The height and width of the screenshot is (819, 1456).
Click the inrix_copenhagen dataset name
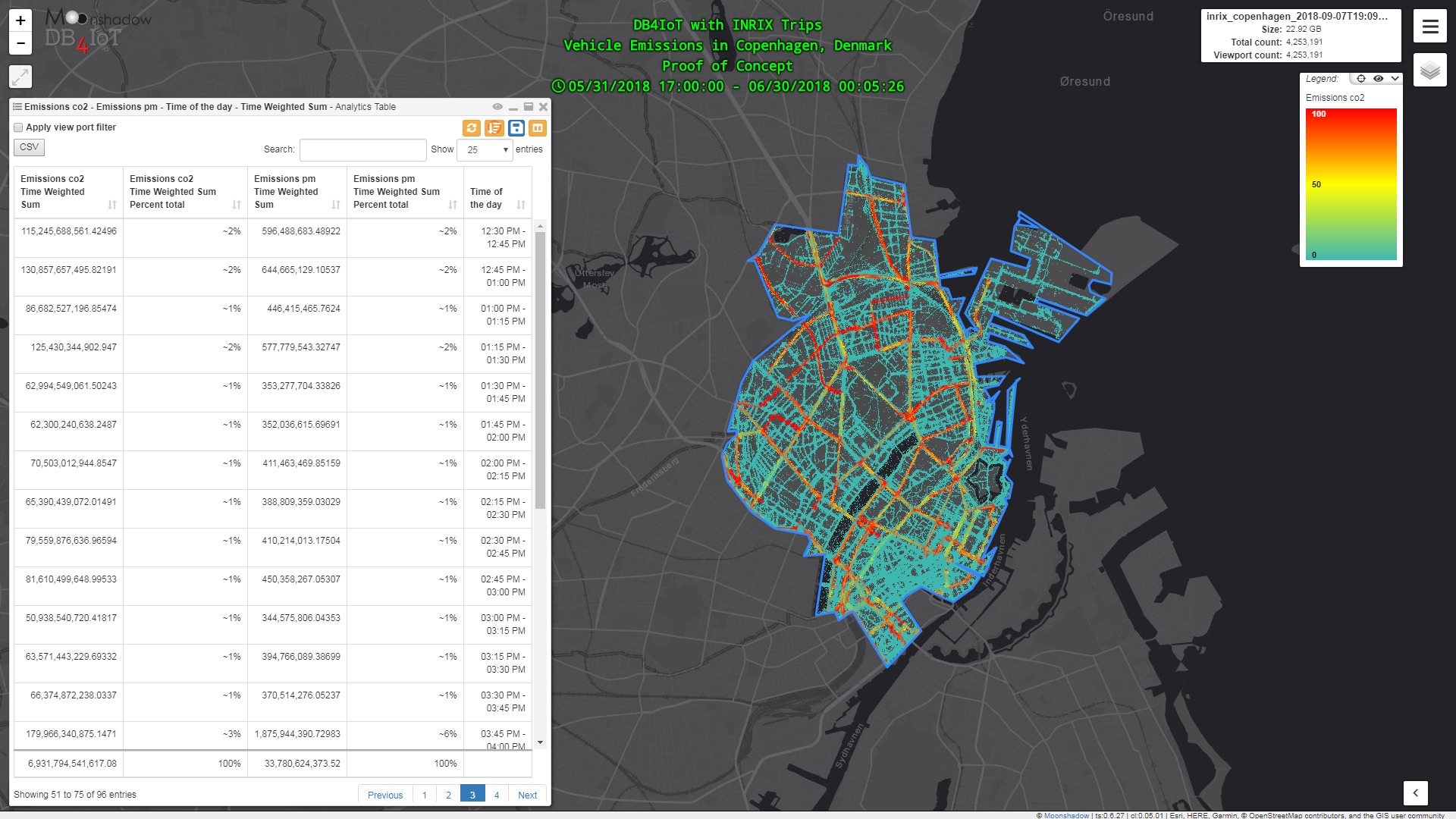[x=1297, y=16]
